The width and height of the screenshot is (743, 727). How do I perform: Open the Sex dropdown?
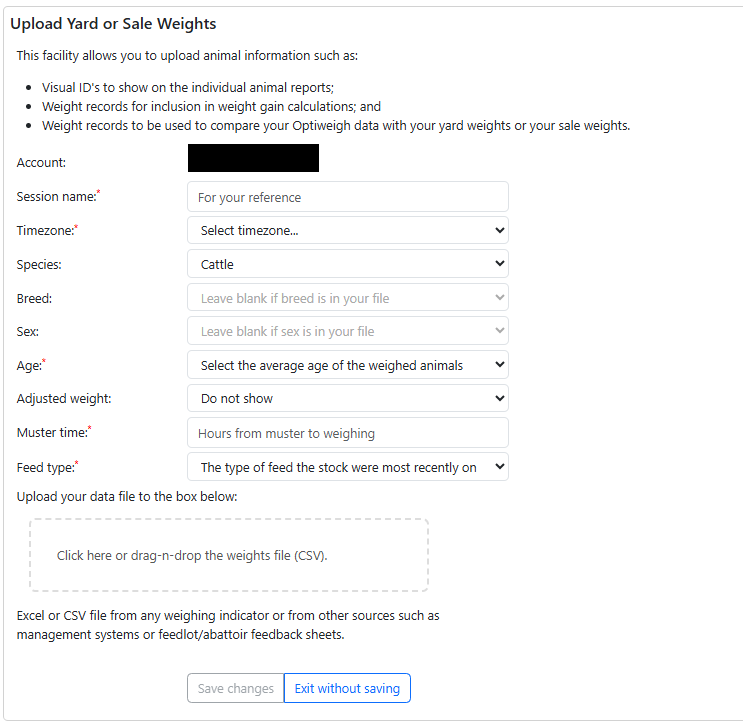click(347, 331)
